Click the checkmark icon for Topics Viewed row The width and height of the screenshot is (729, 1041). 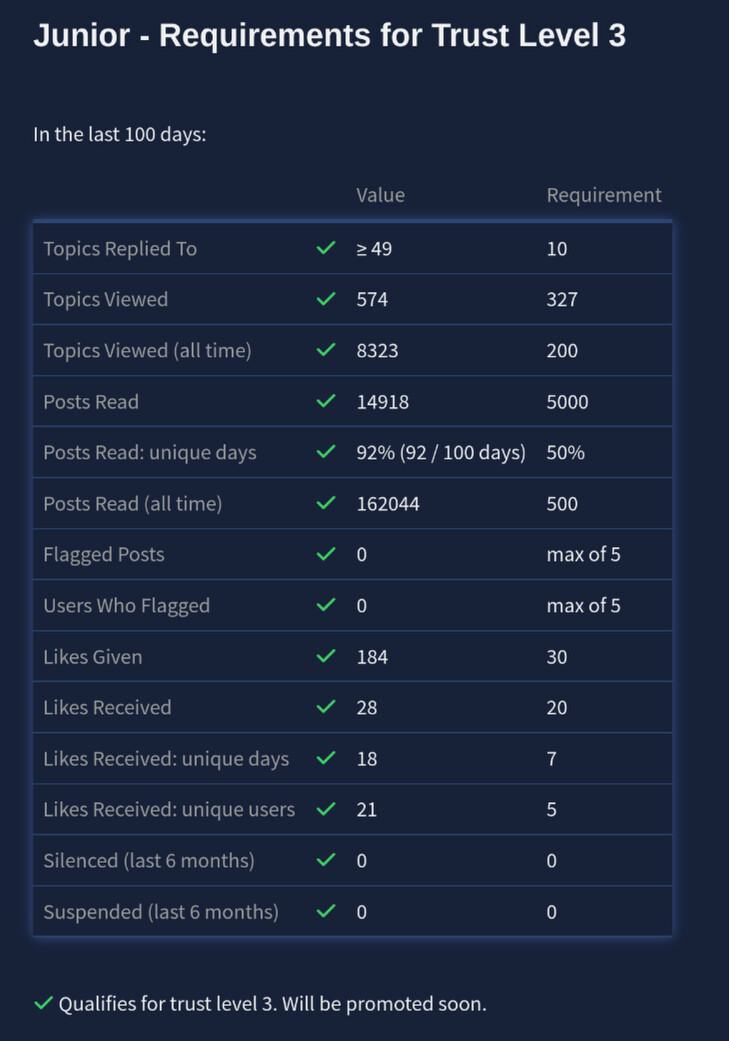click(x=325, y=299)
